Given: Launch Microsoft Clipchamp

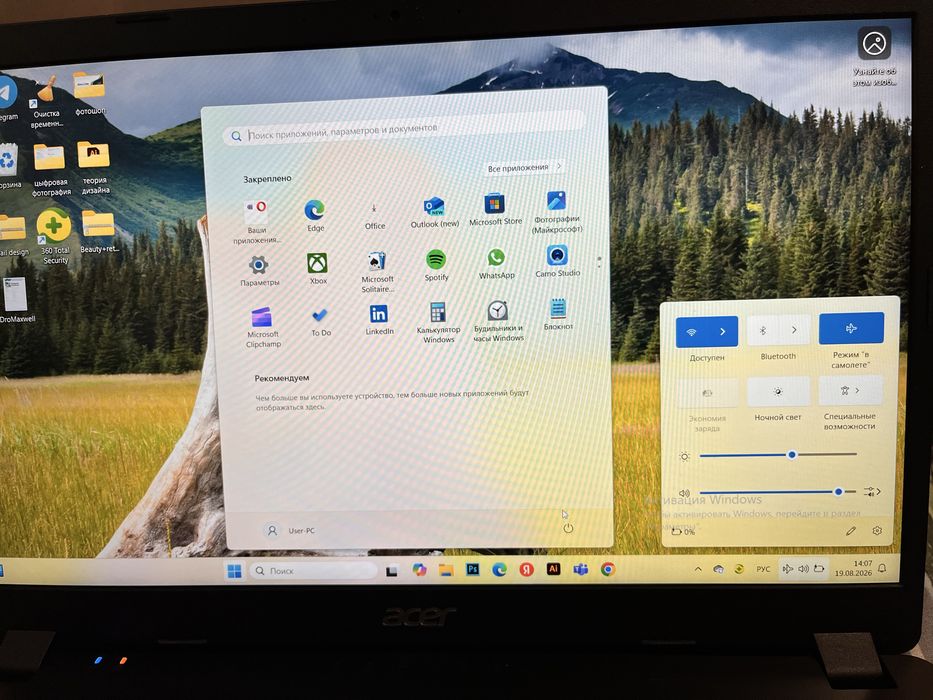Looking at the screenshot, I should point(262,327).
